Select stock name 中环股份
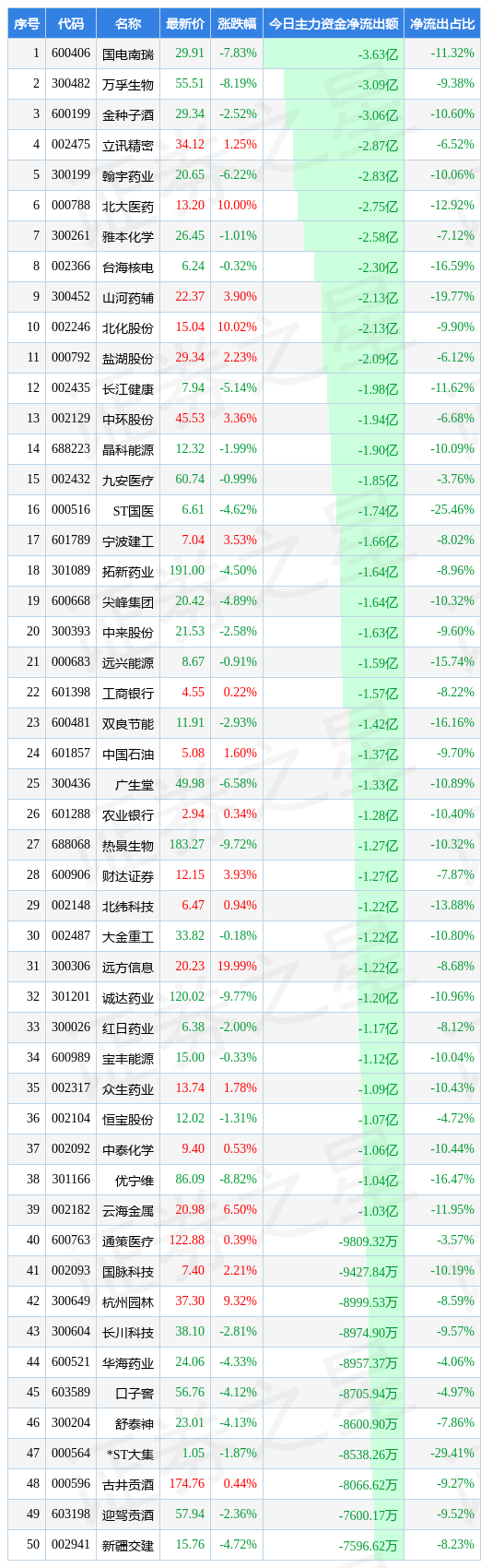Viewport: 481px width, 1568px height. pos(128,419)
